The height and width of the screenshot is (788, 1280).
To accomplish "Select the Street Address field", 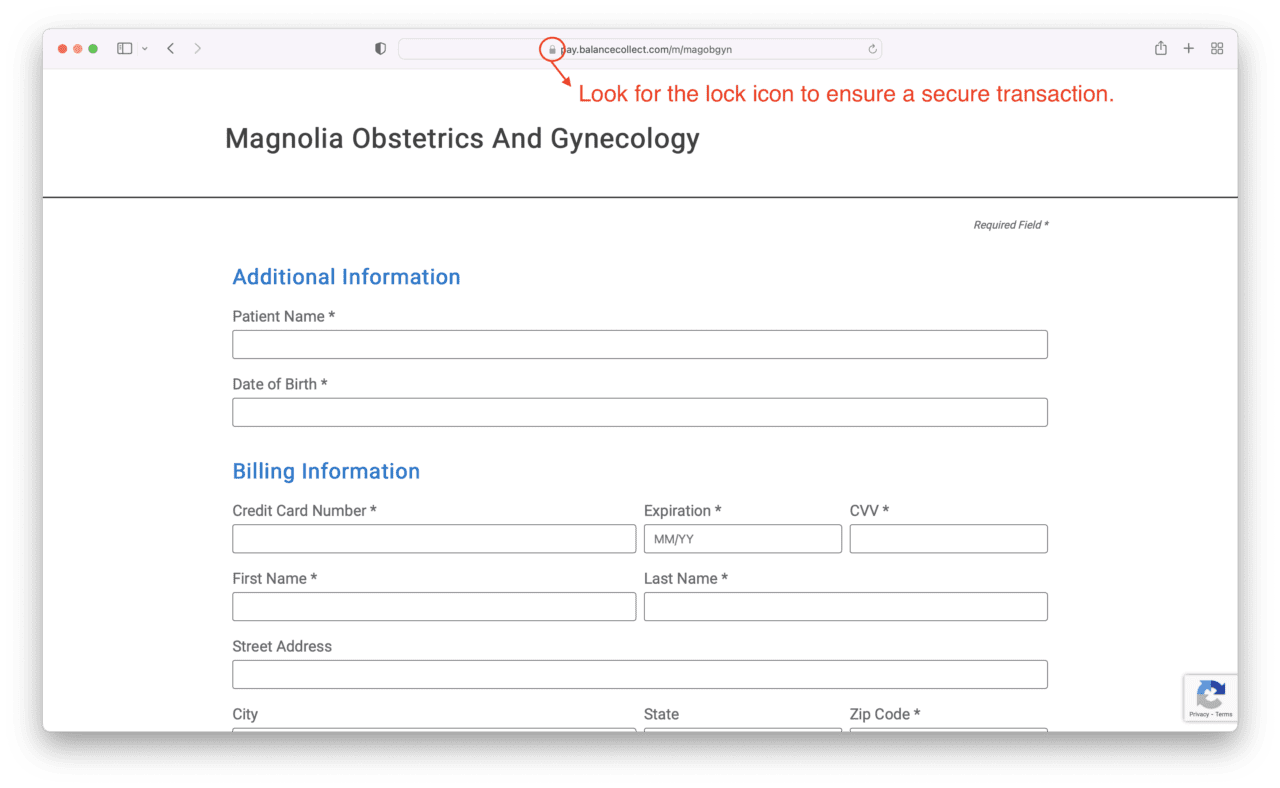I will [640, 674].
